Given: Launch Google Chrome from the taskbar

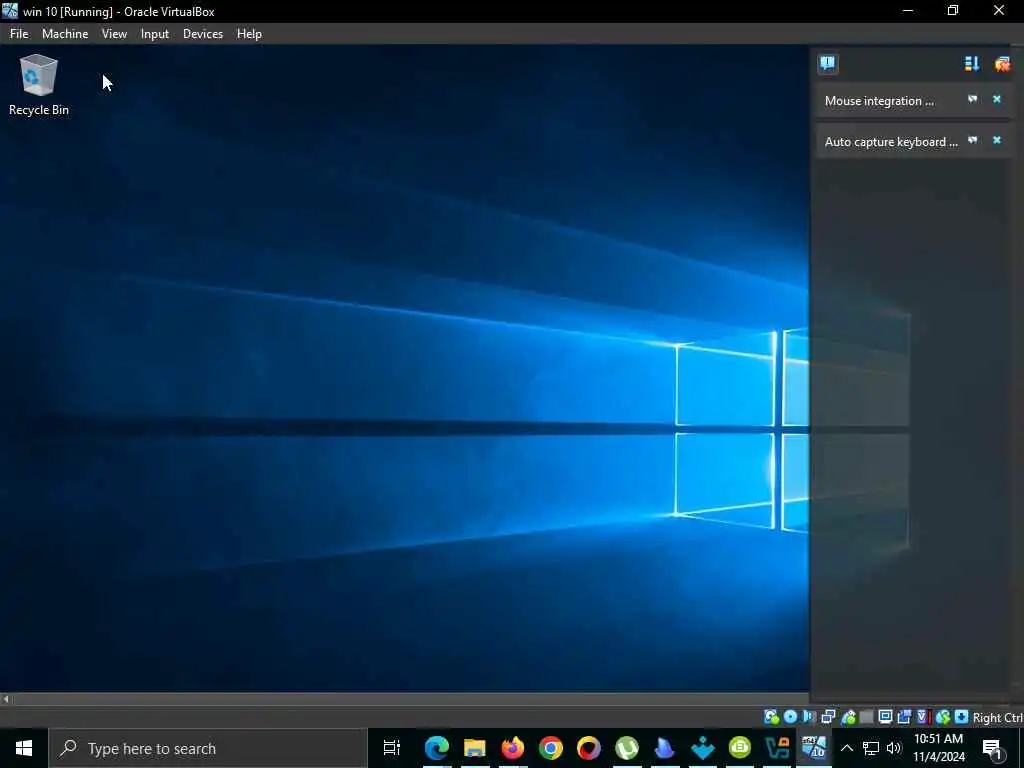Looking at the screenshot, I should [x=551, y=748].
